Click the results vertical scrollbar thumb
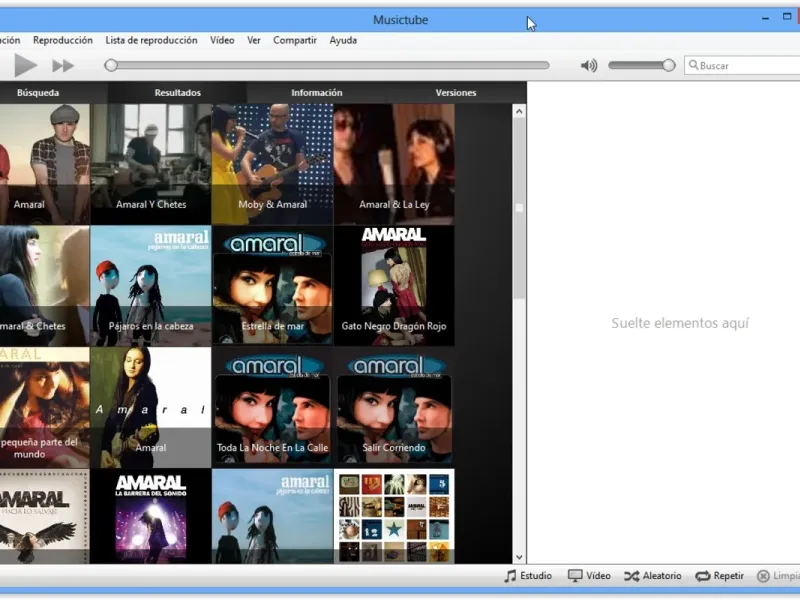800x600 pixels. [x=519, y=208]
